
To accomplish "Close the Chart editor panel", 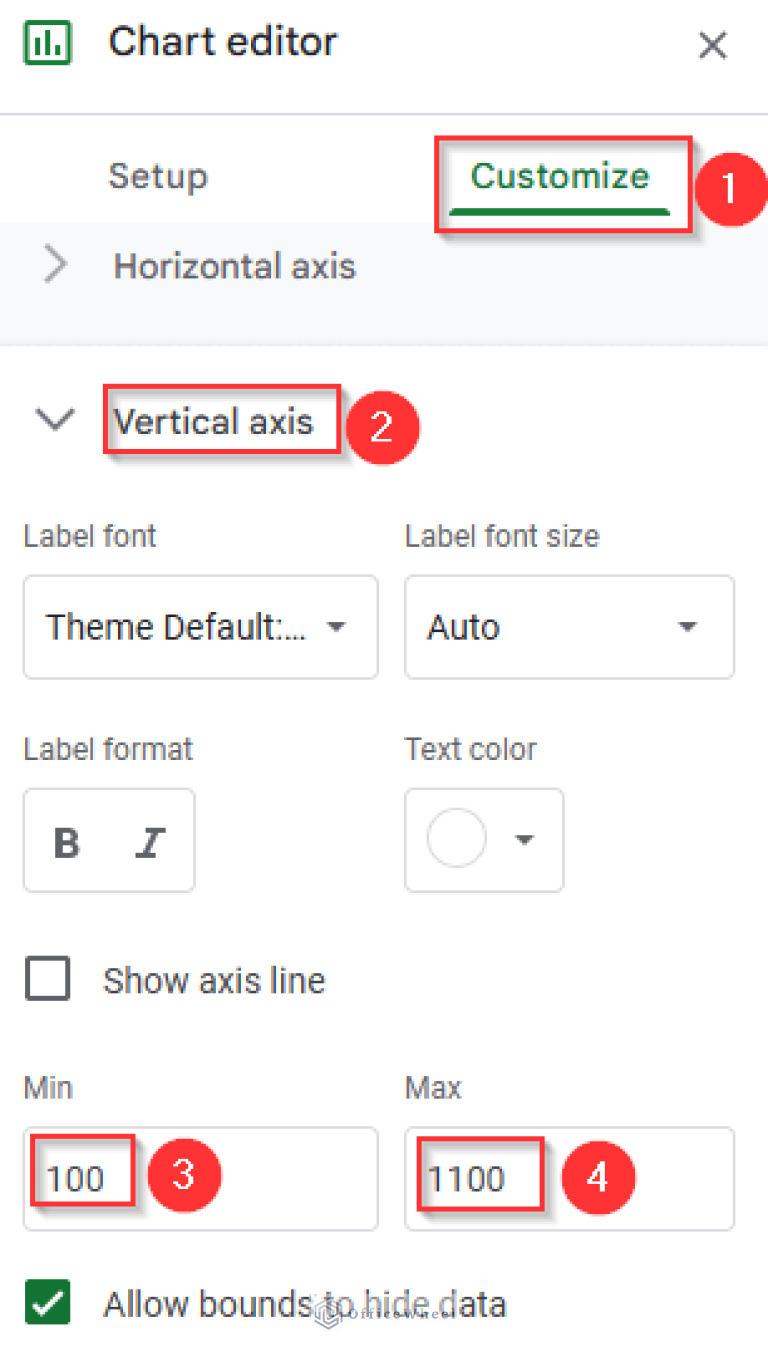I will point(712,45).
